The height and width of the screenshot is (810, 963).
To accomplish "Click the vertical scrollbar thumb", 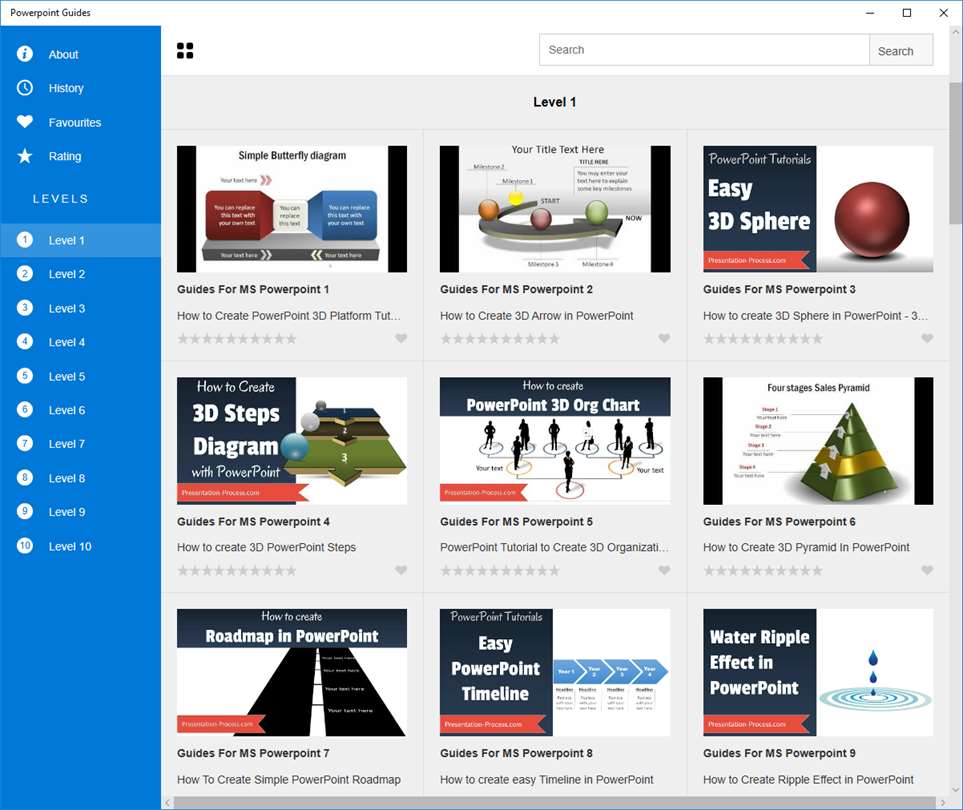I will [956, 154].
